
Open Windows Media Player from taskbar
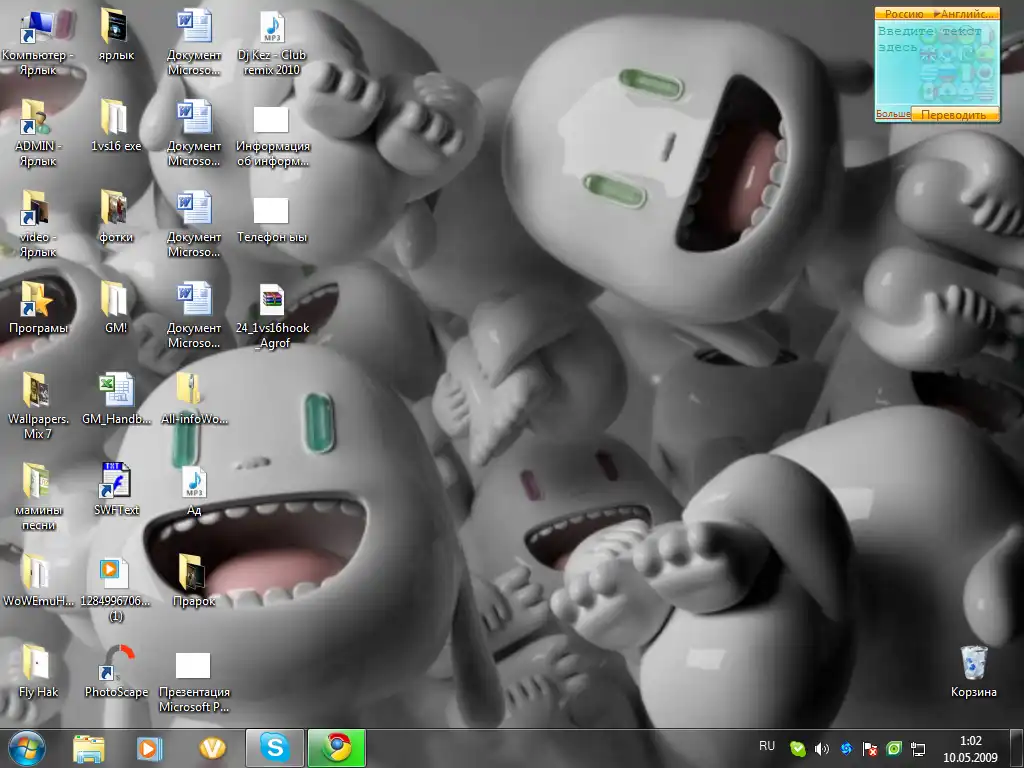pyautogui.click(x=149, y=748)
